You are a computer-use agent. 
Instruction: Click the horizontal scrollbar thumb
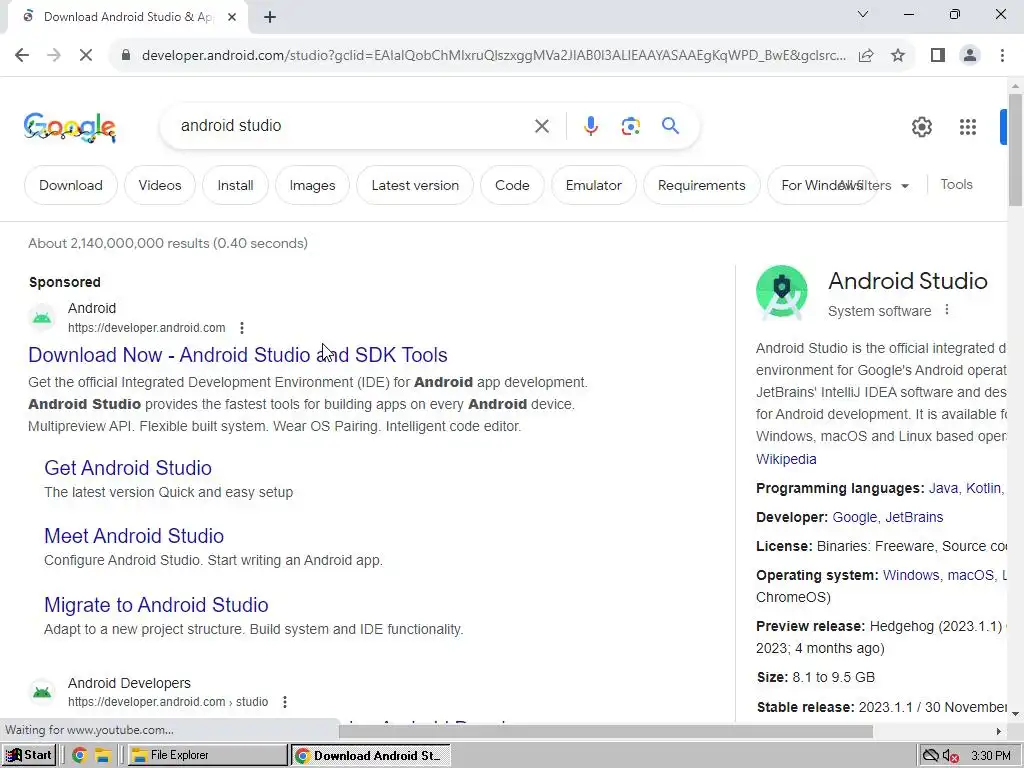coord(606,731)
